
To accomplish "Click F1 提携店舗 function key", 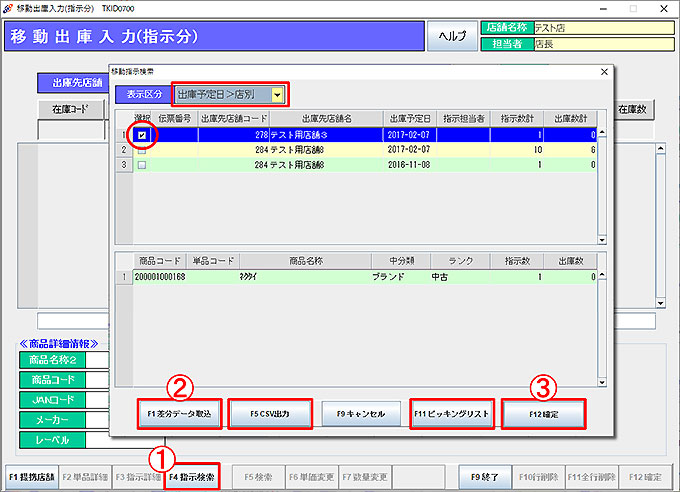I will (x=32, y=477).
